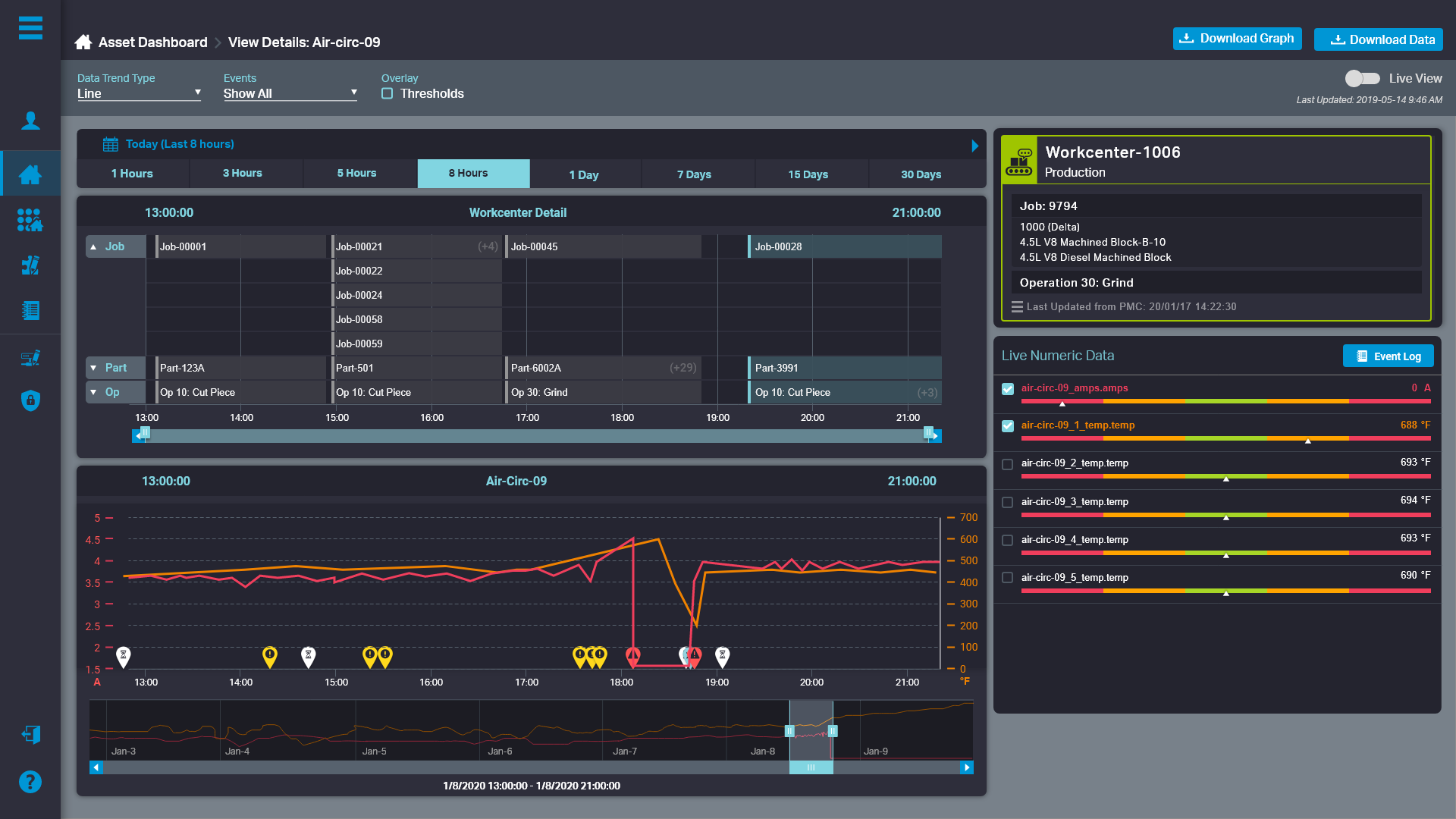Open the hamburger menu icon
The image size is (1456, 819).
(30, 27)
